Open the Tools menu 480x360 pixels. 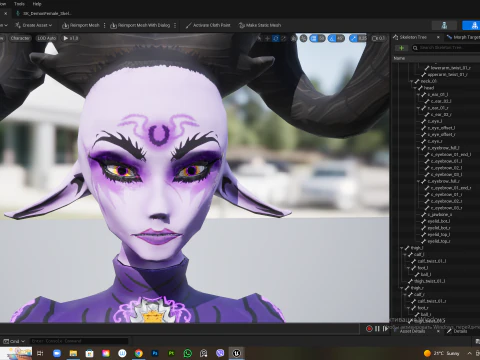tap(19, 4)
